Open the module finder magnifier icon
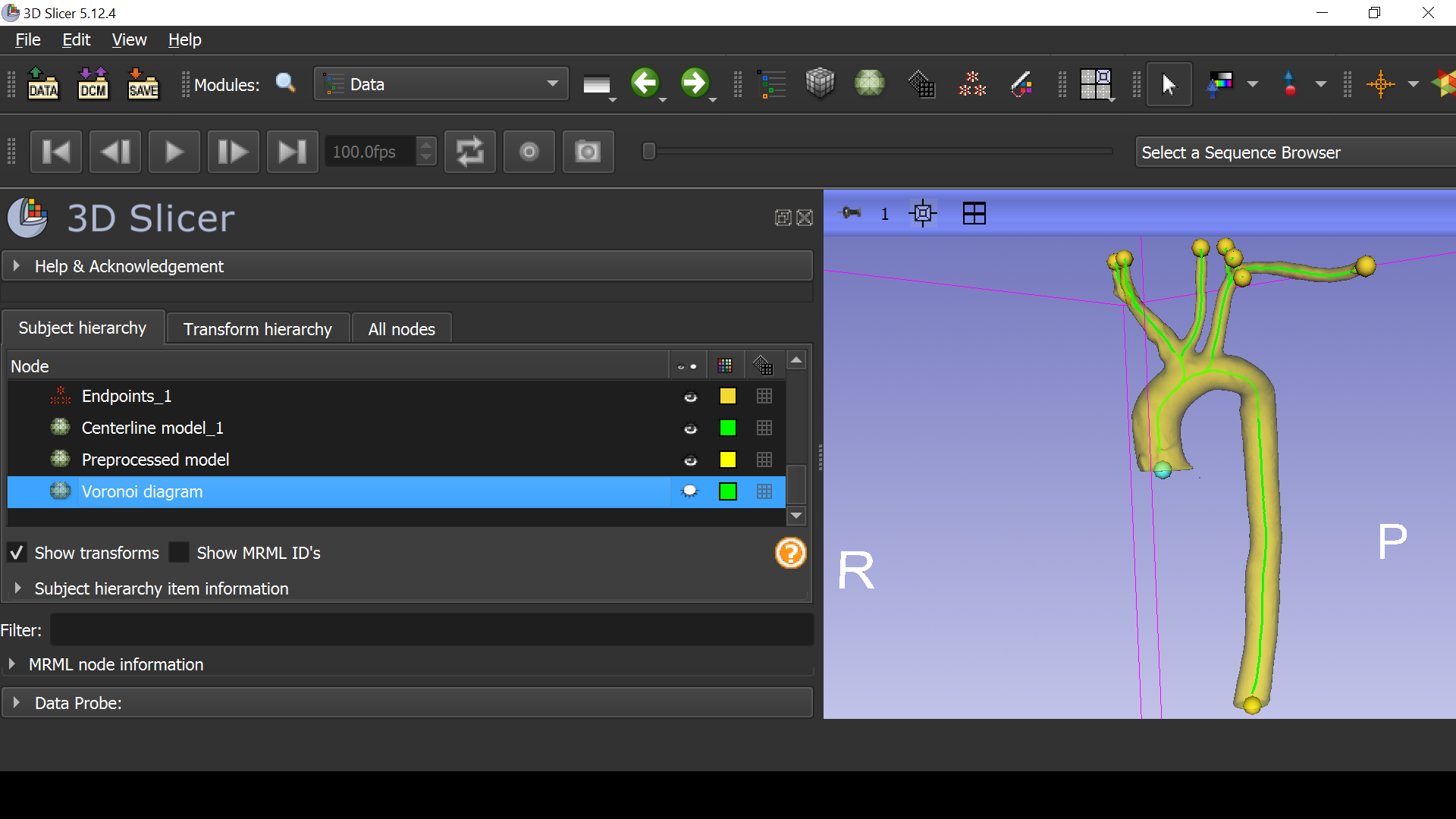 coord(285,83)
